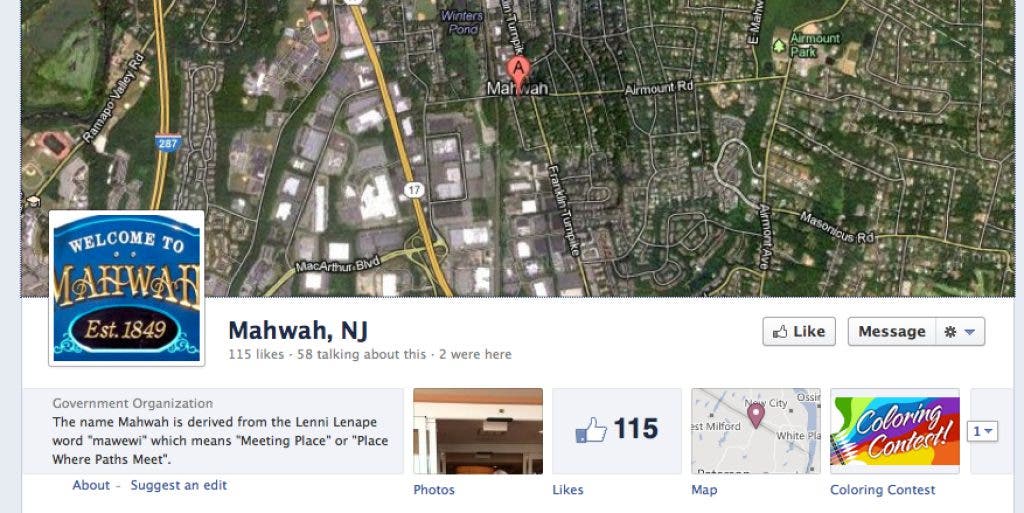Viewport: 1024px width, 513px height.
Task: Click the purple pin on Map tile
Action: [x=756, y=415]
